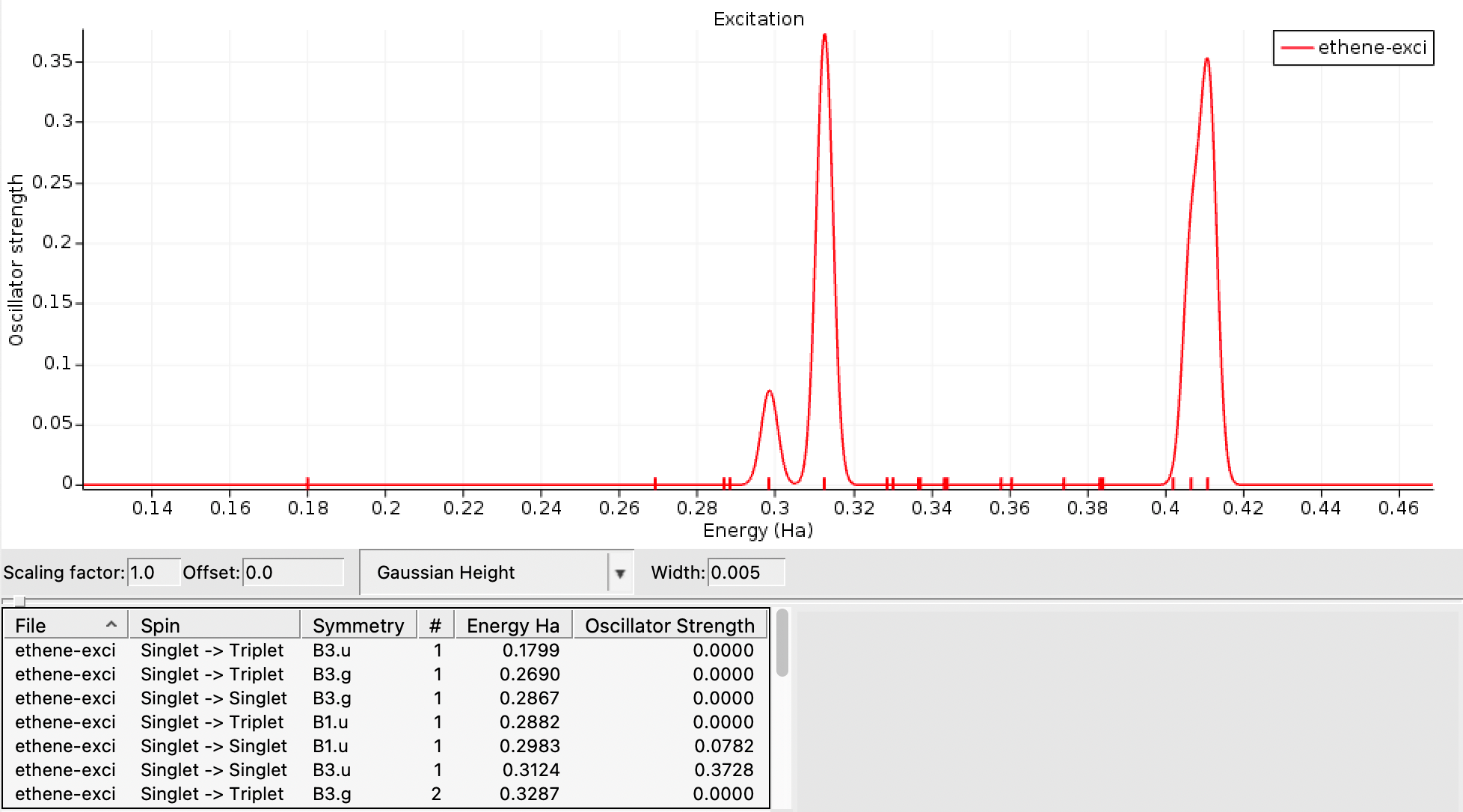Sort the table by Energy Ha

[512, 625]
